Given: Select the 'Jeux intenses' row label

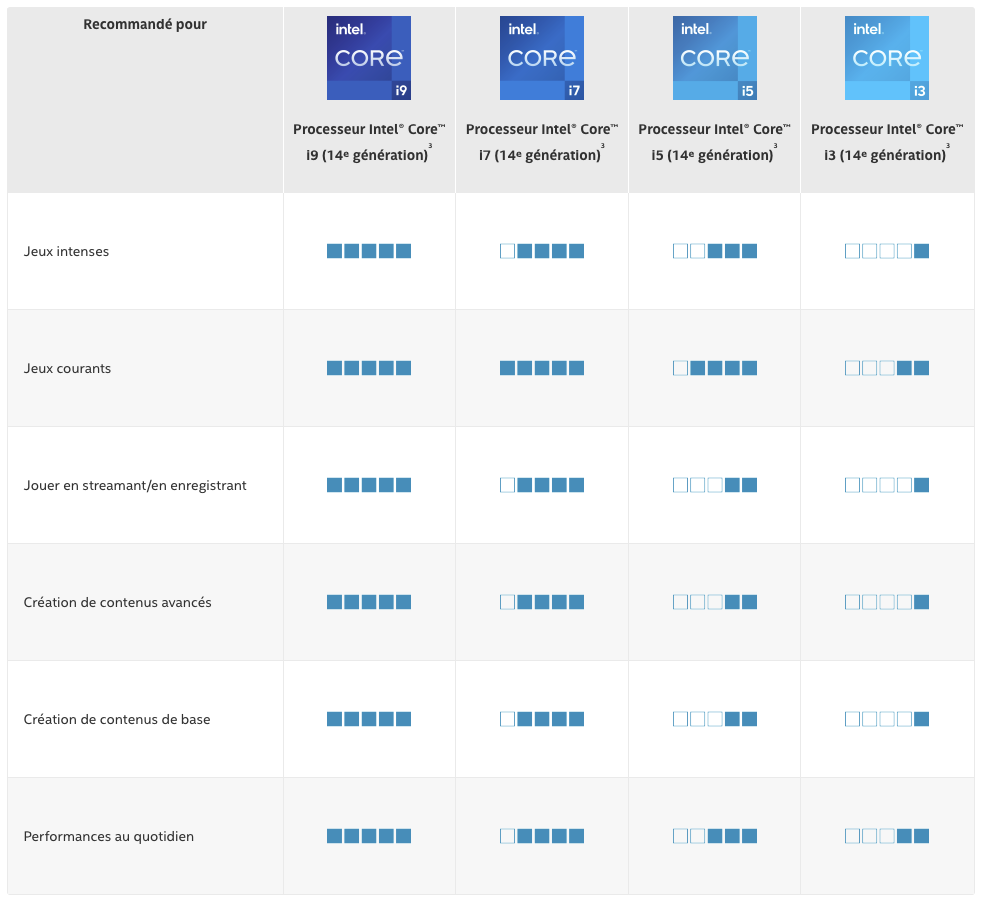Looking at the screenshot, I should pyautogui.click(x=66, y=252).
